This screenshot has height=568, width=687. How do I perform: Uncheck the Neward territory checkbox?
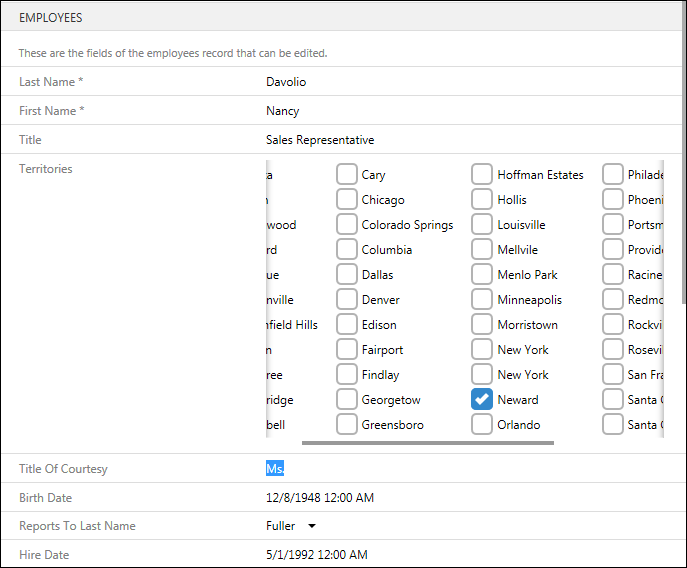[482, 400]
